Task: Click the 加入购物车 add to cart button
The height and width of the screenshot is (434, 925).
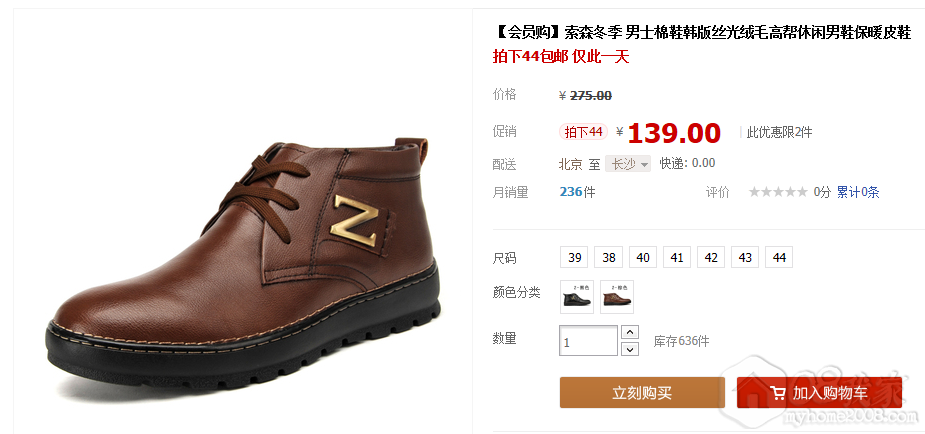Action: (819, 393)
